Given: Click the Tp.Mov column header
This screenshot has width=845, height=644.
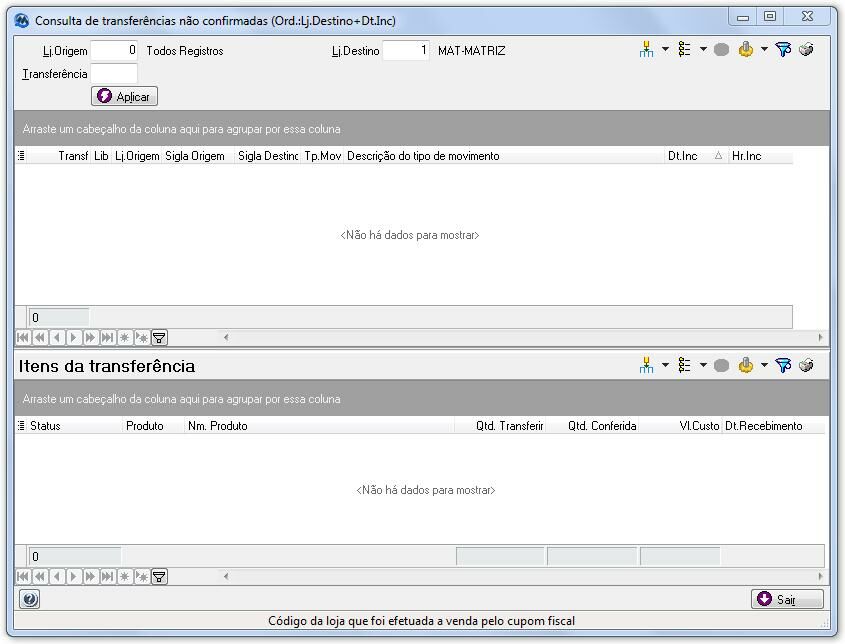Looking at the screenshot, I should pos(322,156).
